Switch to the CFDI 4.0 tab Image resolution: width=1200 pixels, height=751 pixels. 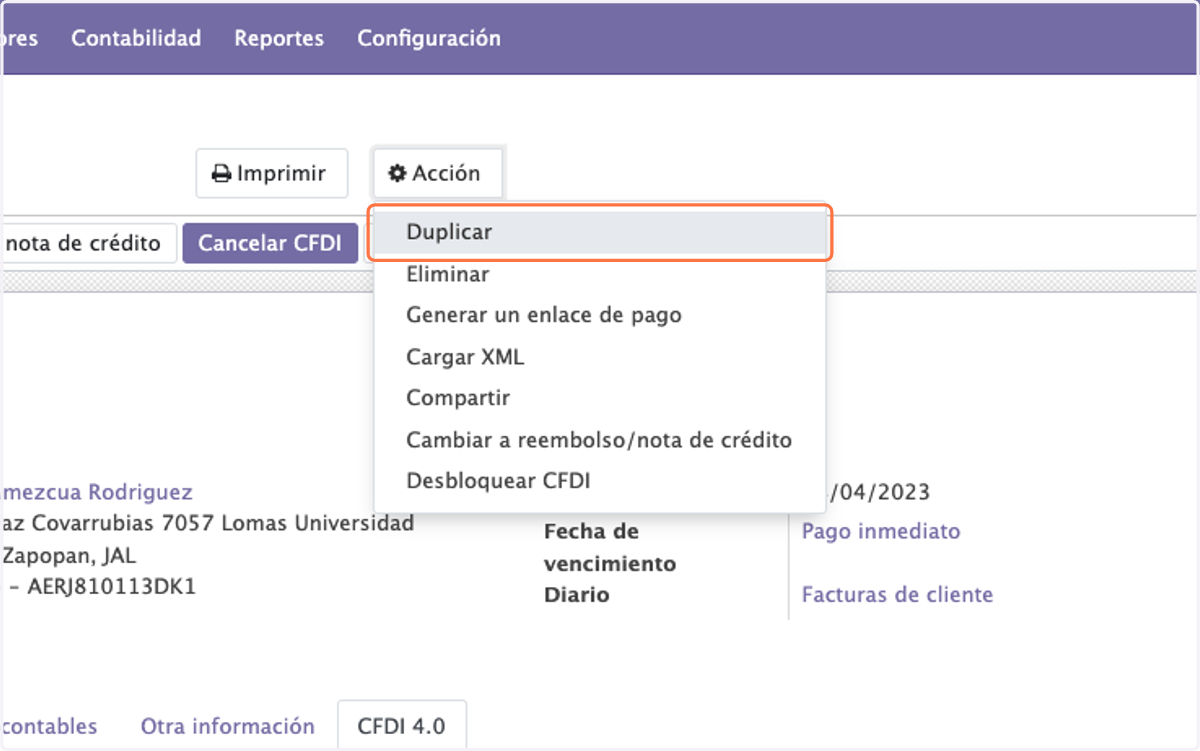click(x=401, y=726)
